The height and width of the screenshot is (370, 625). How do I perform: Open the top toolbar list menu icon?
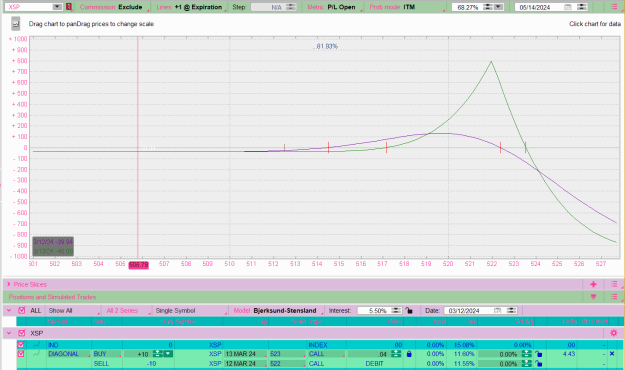point(614,7)
